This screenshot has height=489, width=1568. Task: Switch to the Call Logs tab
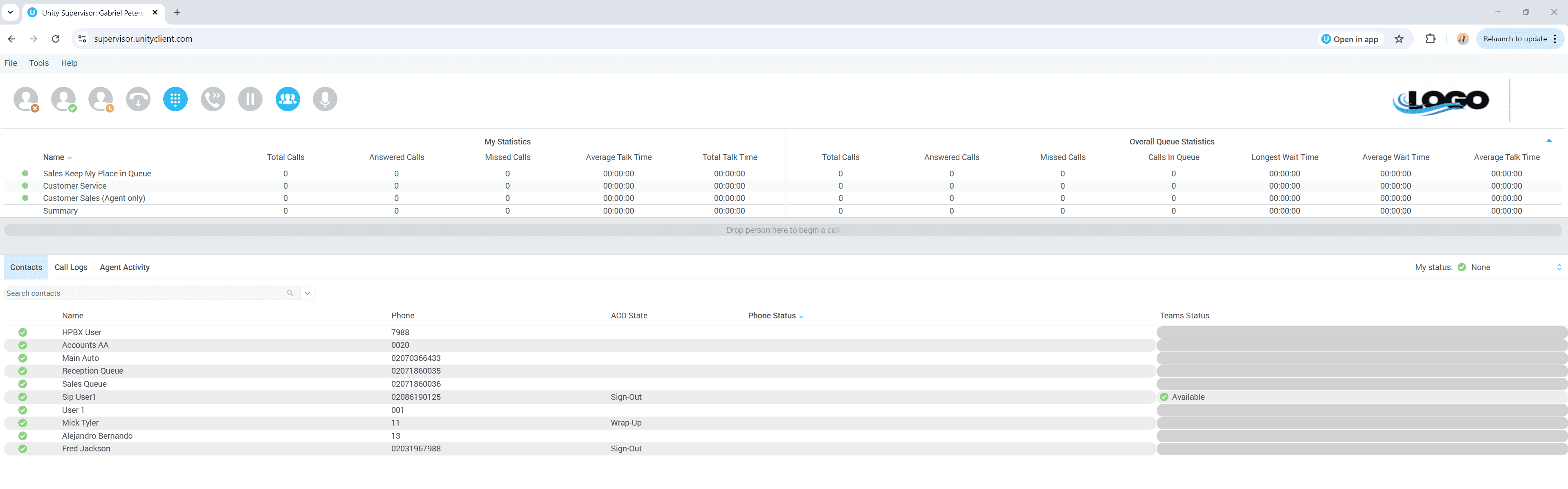(71, 267)
